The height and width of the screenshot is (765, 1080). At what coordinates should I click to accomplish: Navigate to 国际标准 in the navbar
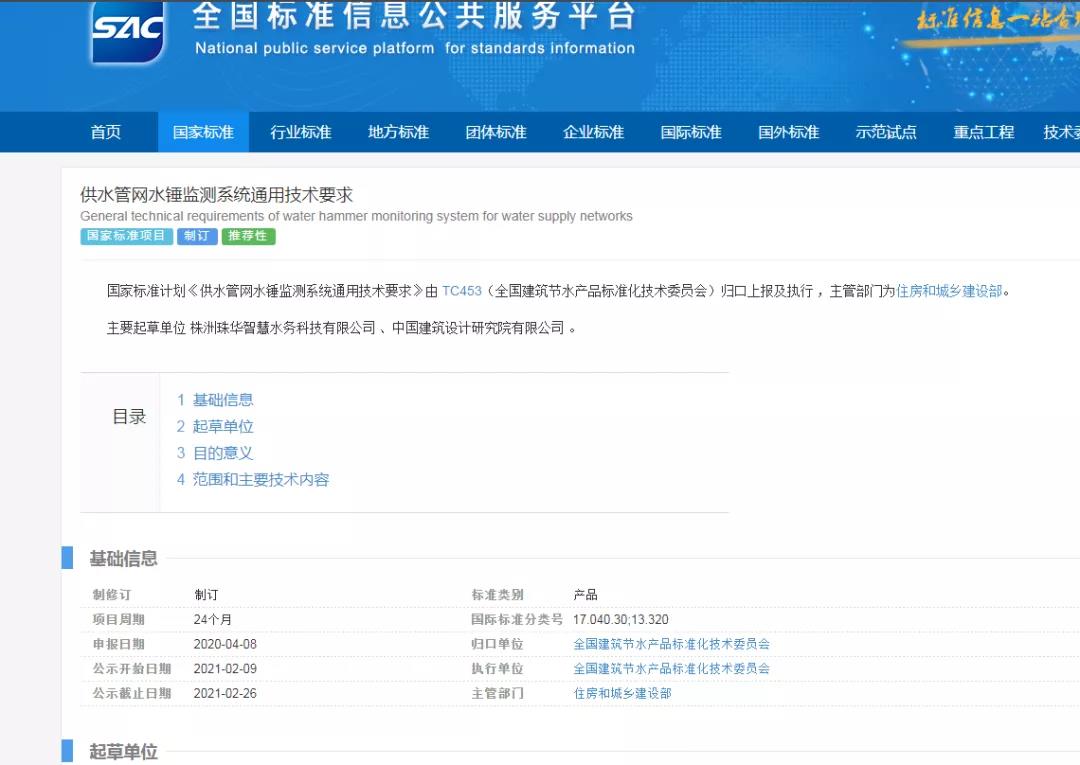(x=691, y=132)
